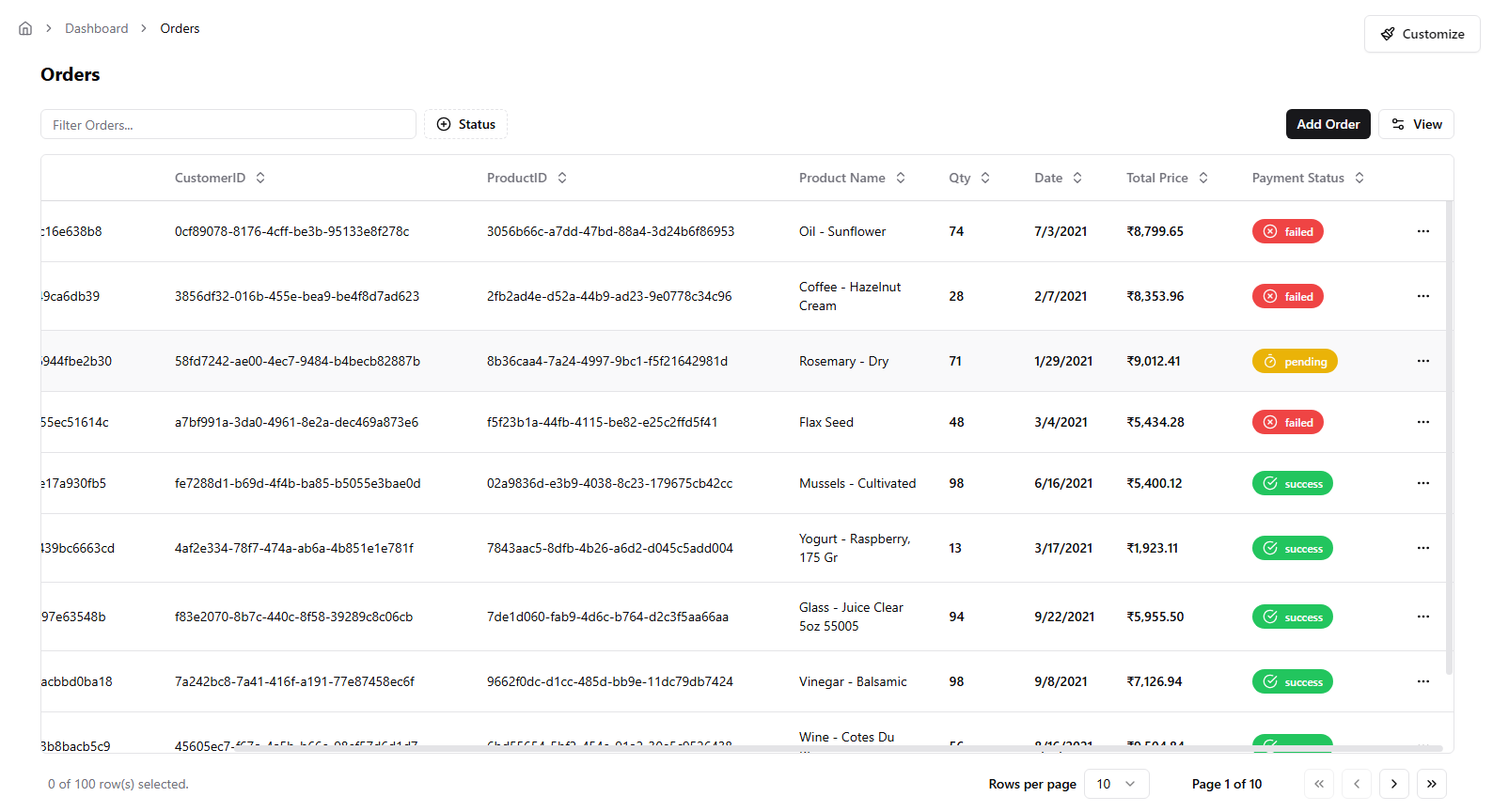Click failed badge in Oil - Sunflower row
The width and height of the screenshot is (1493, 812).
[1287, 231]
